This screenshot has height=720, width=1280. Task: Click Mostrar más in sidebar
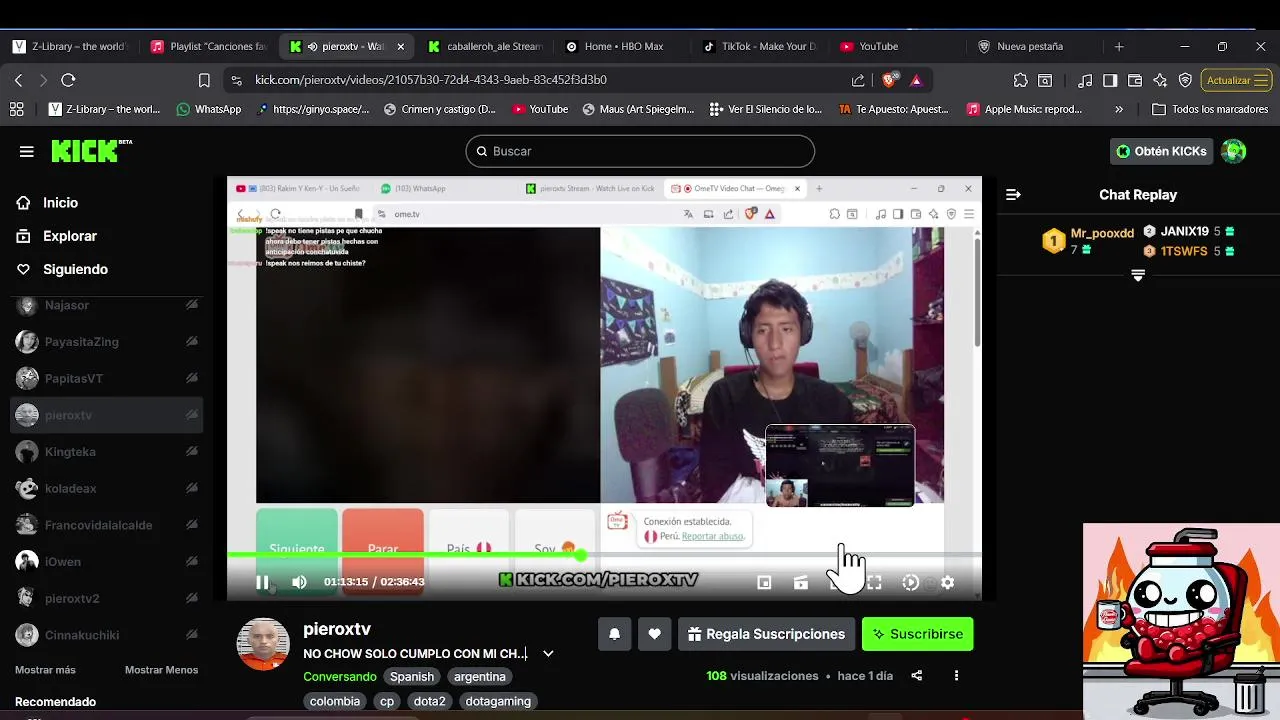tap(45, 670)
